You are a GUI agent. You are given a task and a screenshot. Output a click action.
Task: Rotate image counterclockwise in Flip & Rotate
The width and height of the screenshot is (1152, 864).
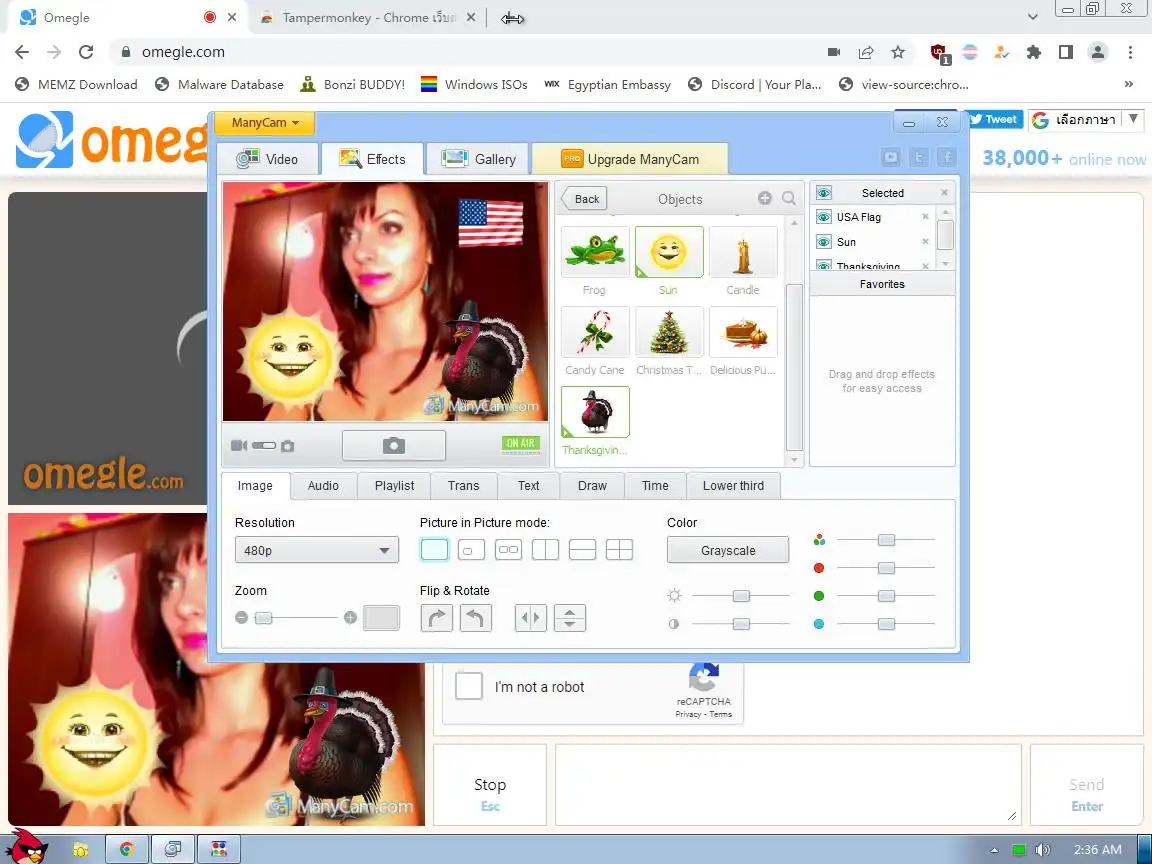(475, 618)
